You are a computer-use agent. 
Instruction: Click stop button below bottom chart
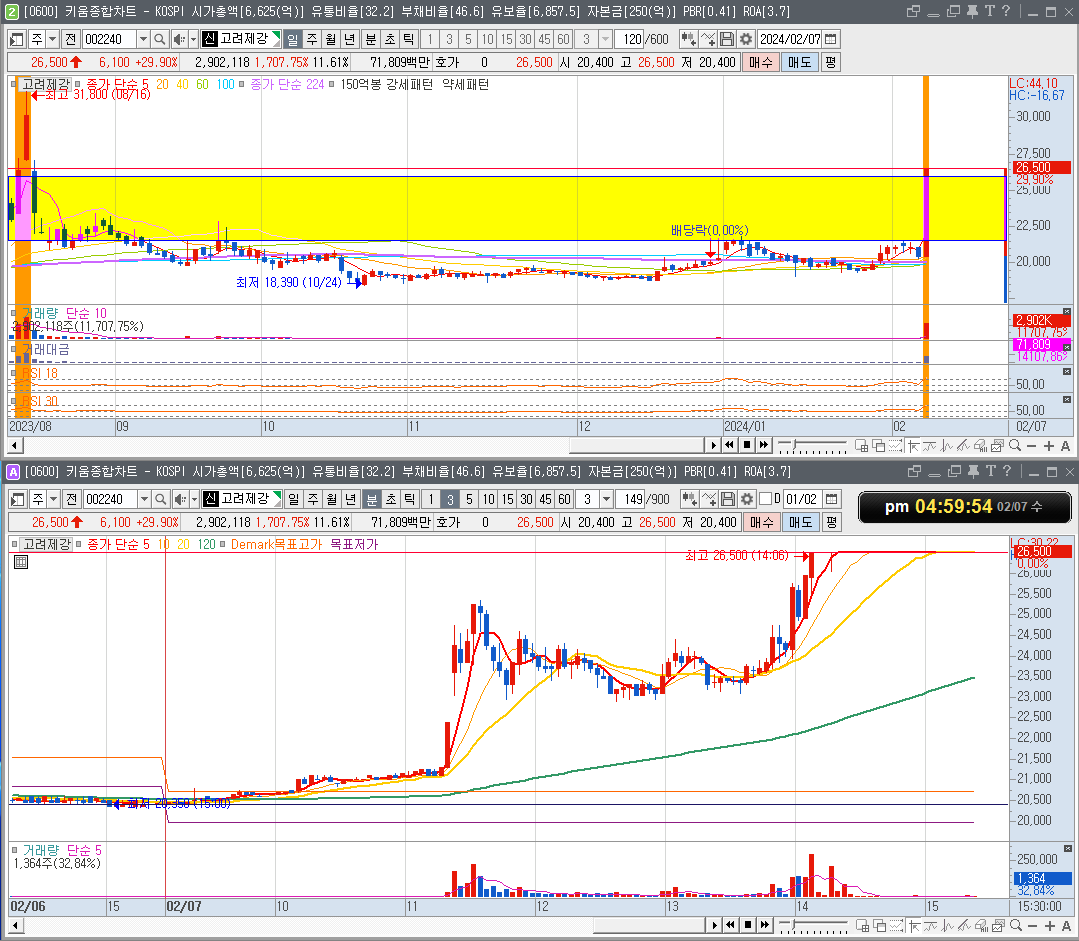pyautogui.click(x=747, y=926)
